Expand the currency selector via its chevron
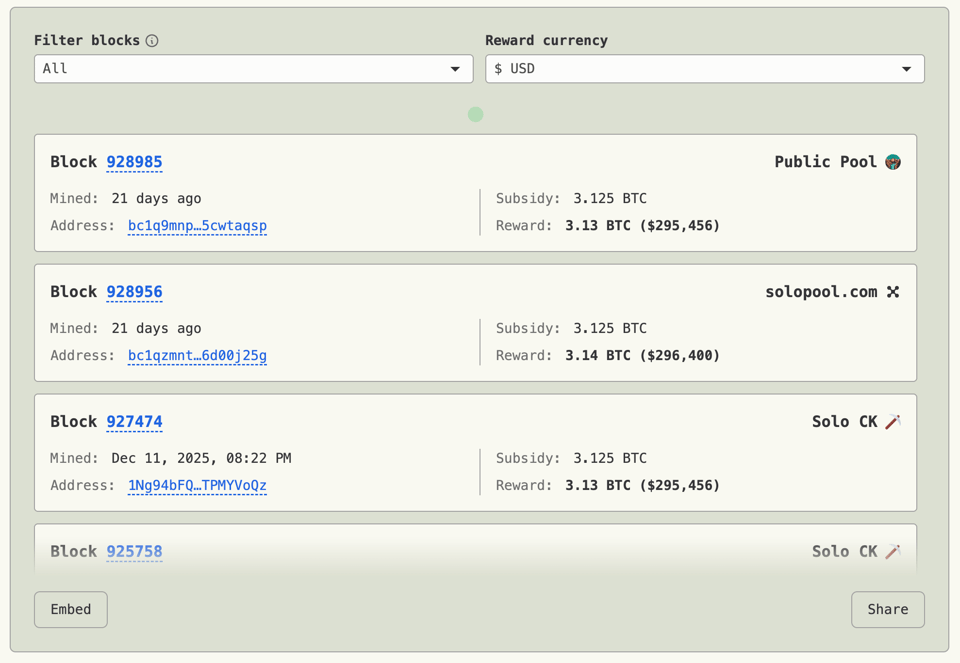Image resolution: width=960 pixels, height=663 pixels. pyautogui.click(x=908, y=68)
